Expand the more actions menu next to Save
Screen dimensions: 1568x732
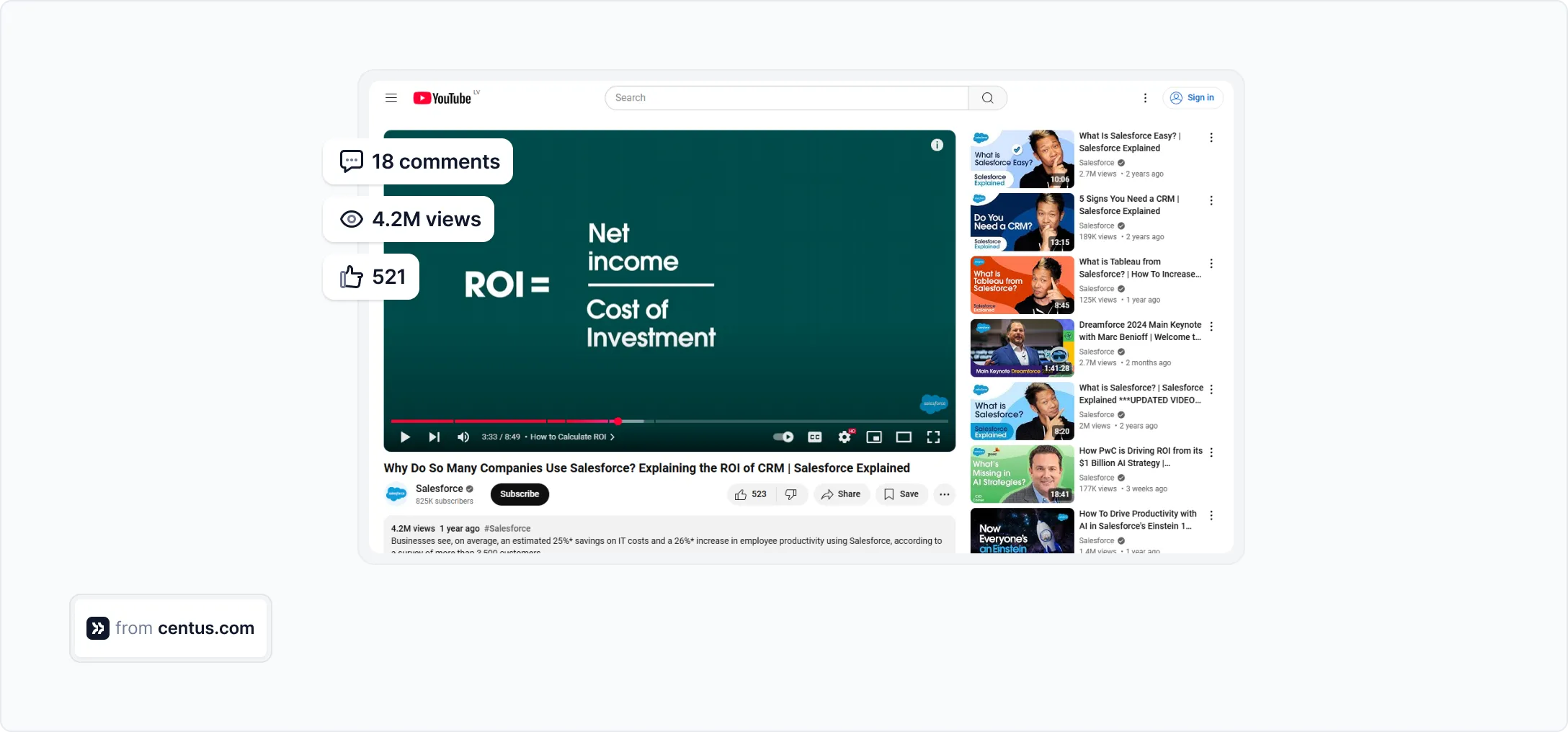pos(944,494)
